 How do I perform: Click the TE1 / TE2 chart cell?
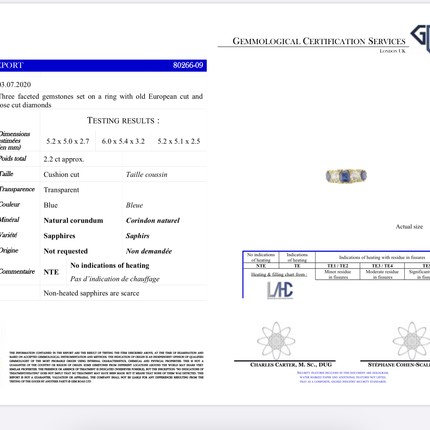338,266
